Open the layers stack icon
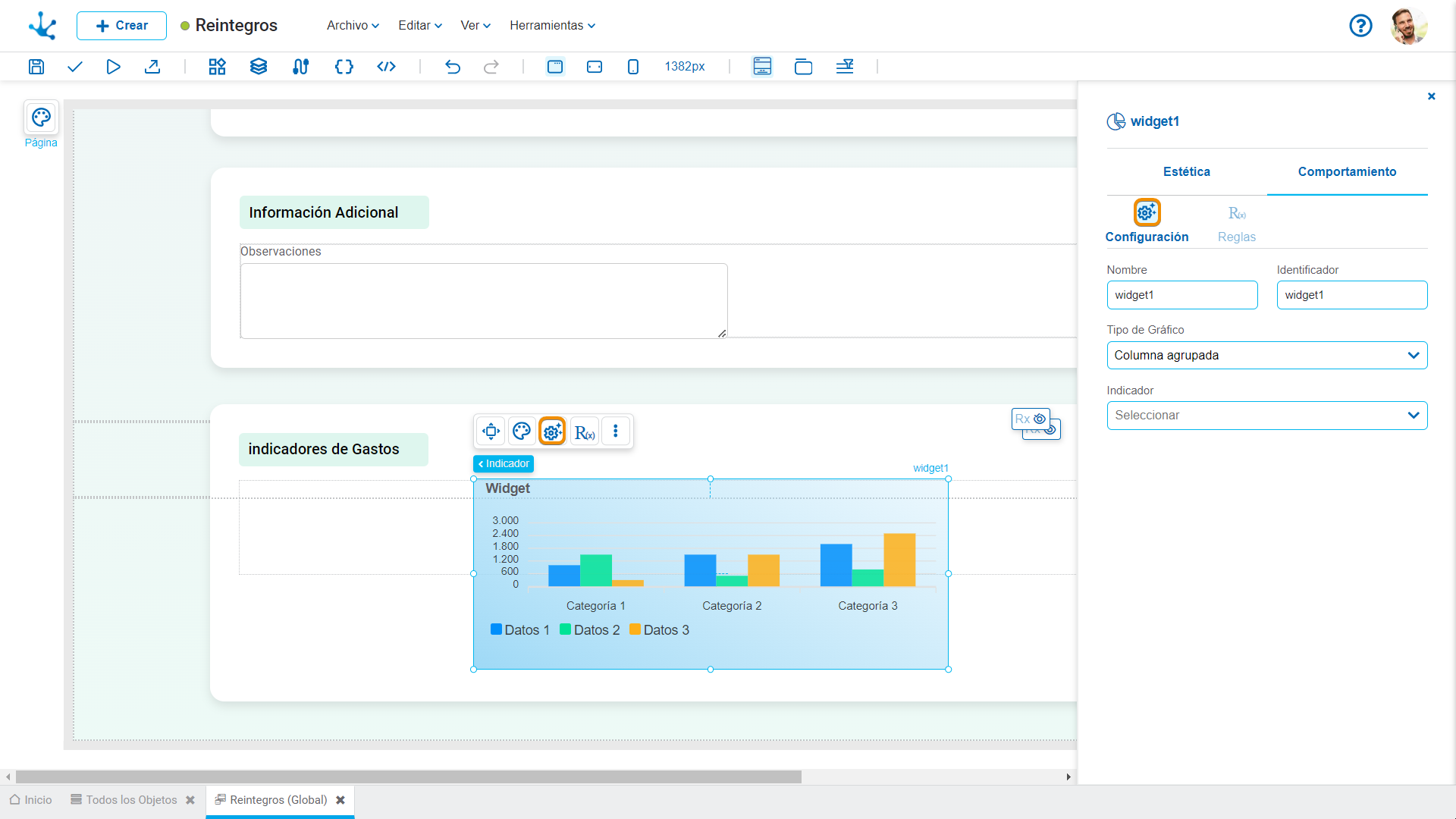1456x819 pixels. 259,67
